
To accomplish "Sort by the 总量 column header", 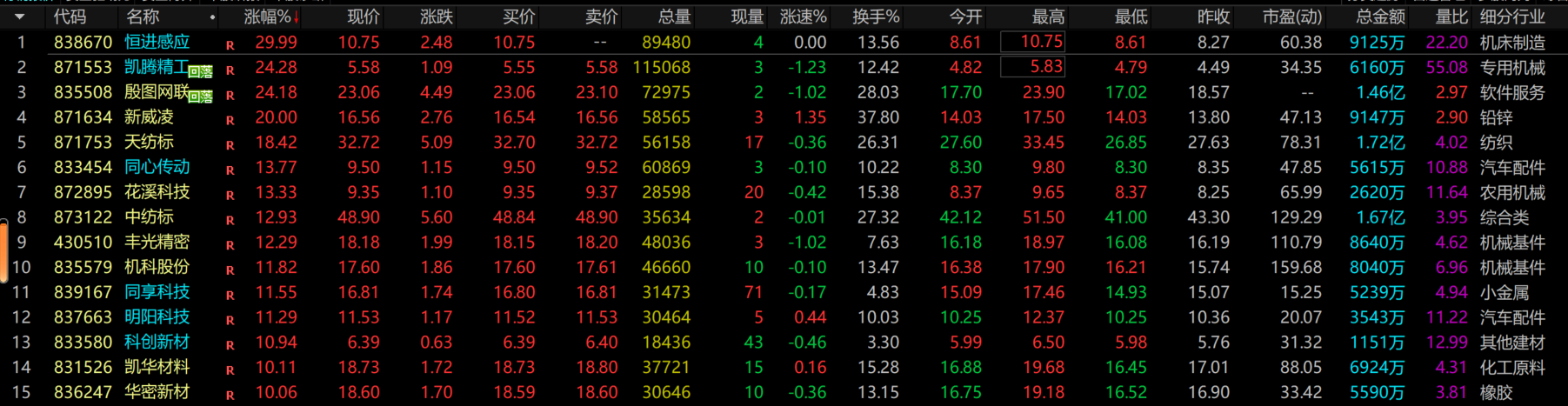I will 674,17.
